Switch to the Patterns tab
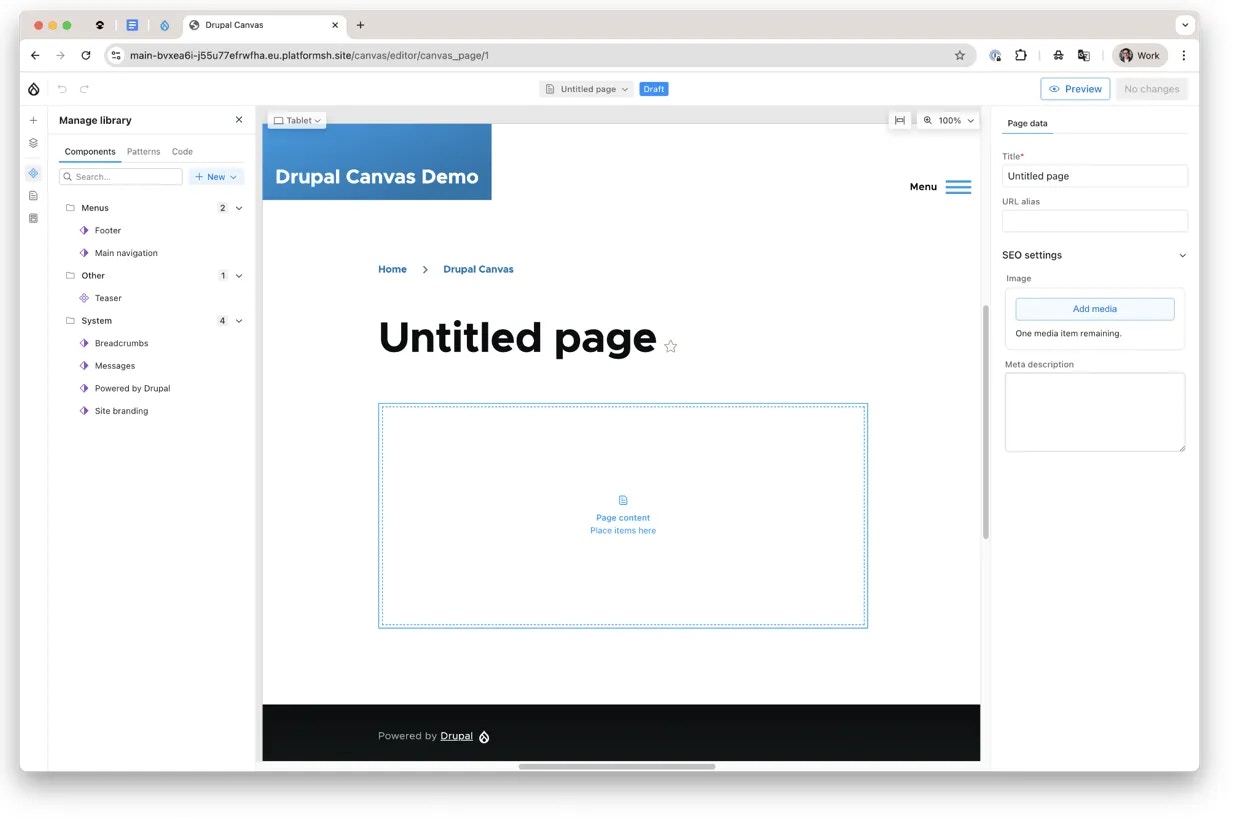Viewport: 1240px width, 818px height. coord(143,152)
